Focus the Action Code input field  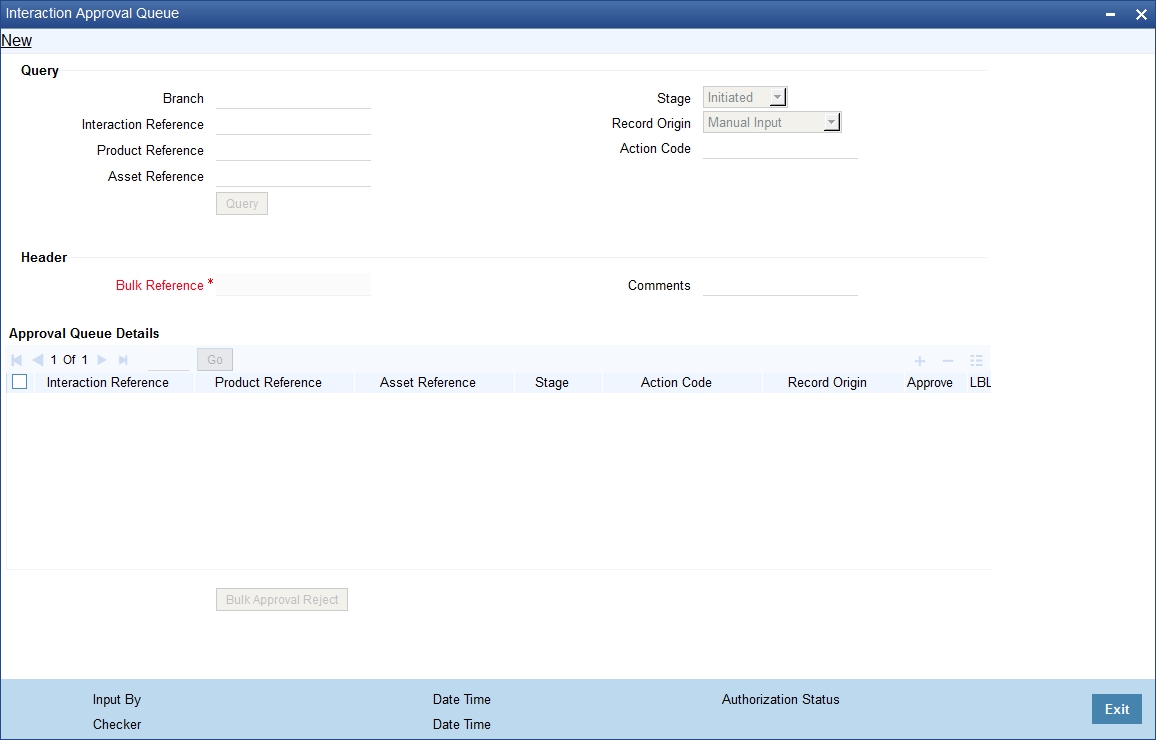click(780, 148)
